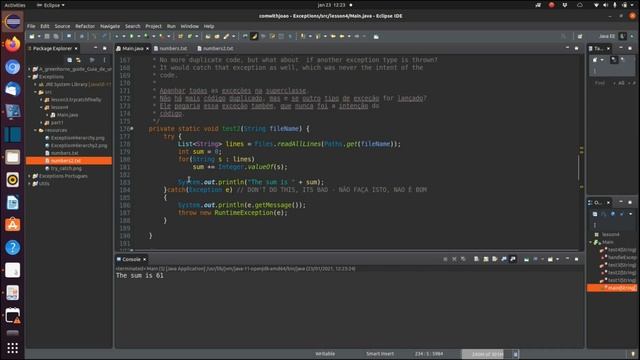Switch to the numbers2.txt editor tab
The image size is (640, 360).
(216, 48)
